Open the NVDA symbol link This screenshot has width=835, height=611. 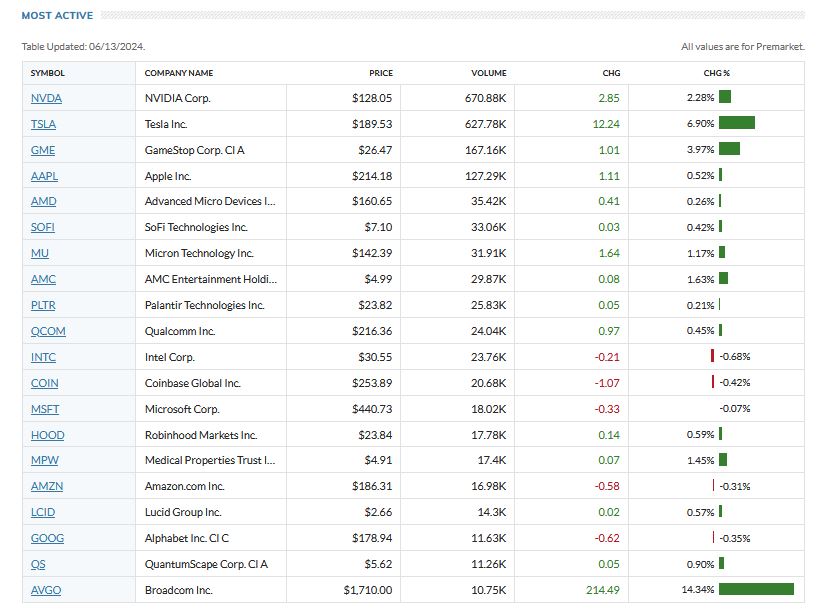pos(45,98)
